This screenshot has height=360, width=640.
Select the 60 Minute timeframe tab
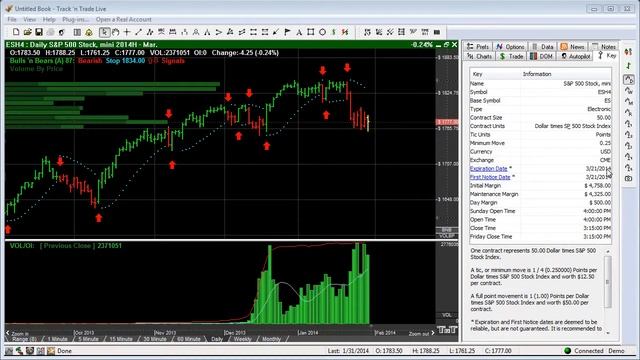coord(189,339)
